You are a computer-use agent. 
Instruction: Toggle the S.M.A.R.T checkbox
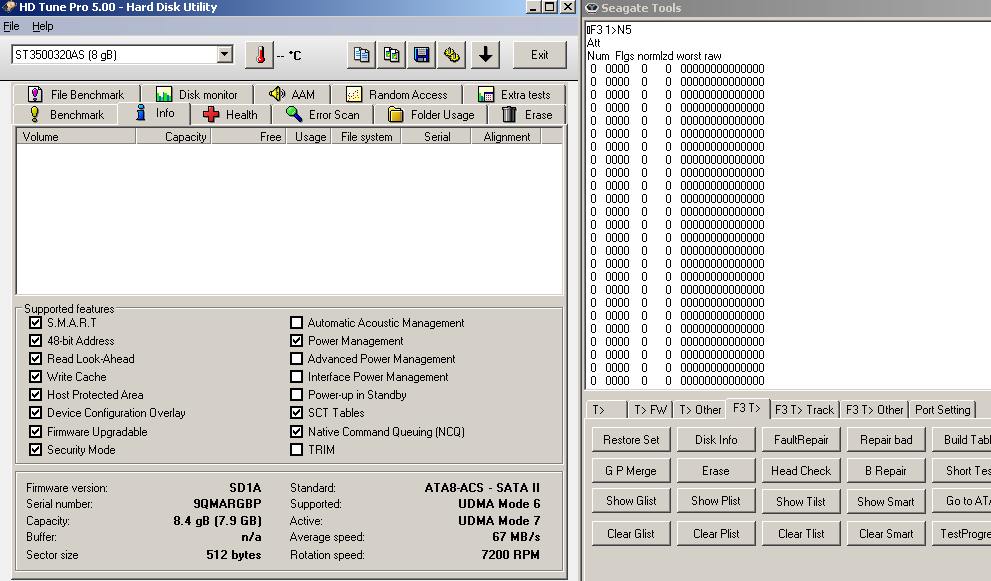[35, 322]
